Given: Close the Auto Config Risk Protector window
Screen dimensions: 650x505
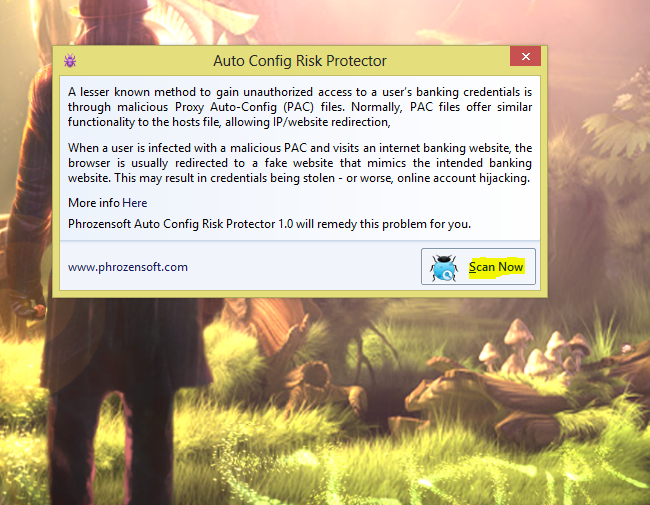Looking at the screenshot, I should (525, 56).
